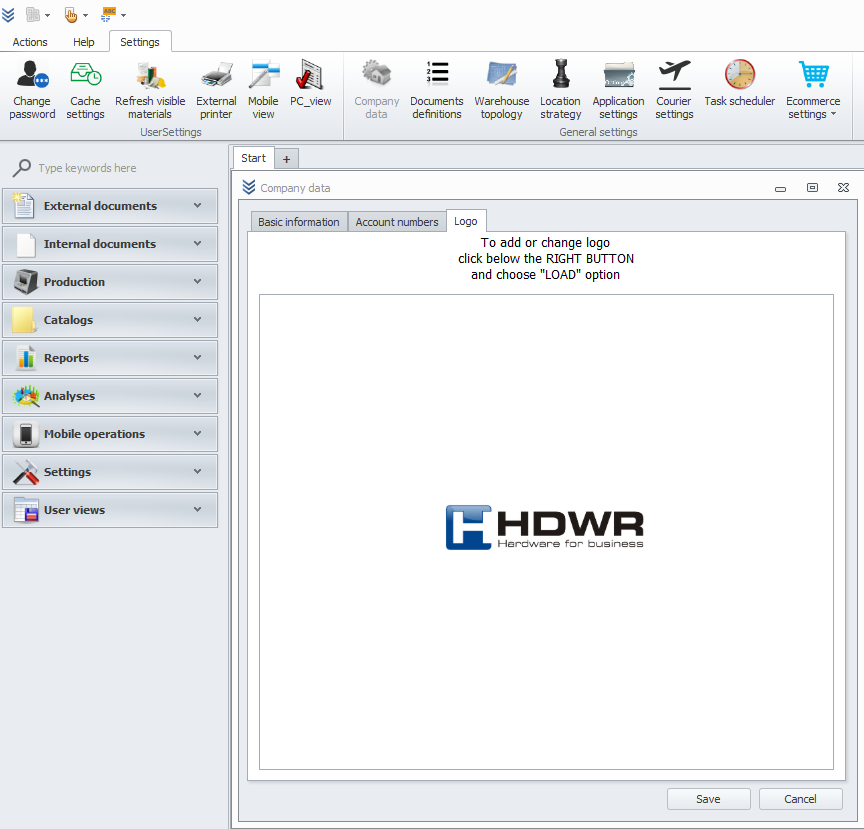The image size is (864, 829).
Task: Open Warehouse topology
Action: 501,90
